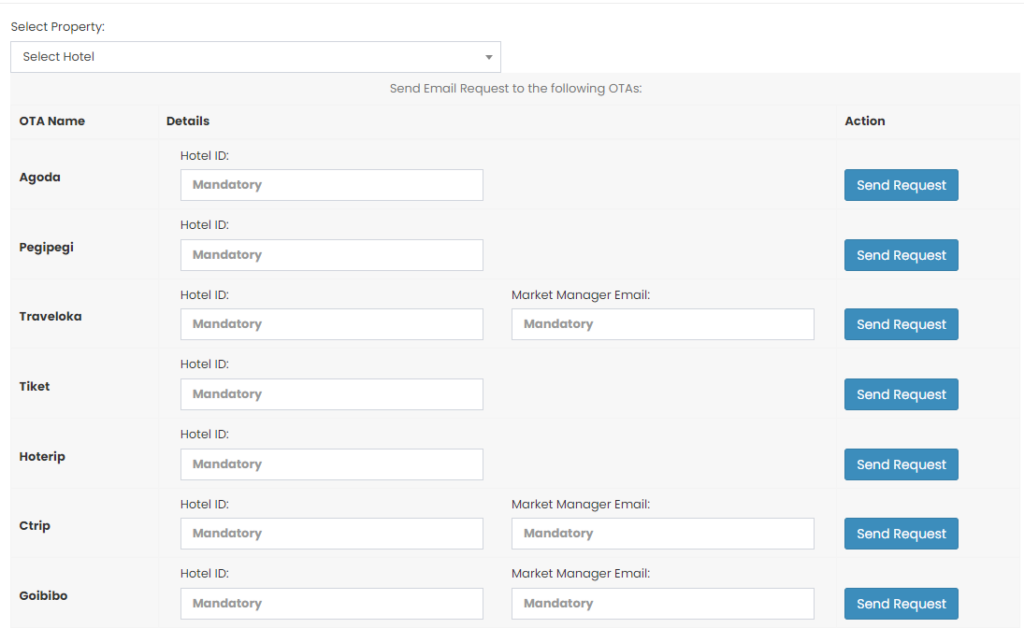Click the Traveloka OTA name
The height and width of the screenshot is (628, 1024).
50,317
